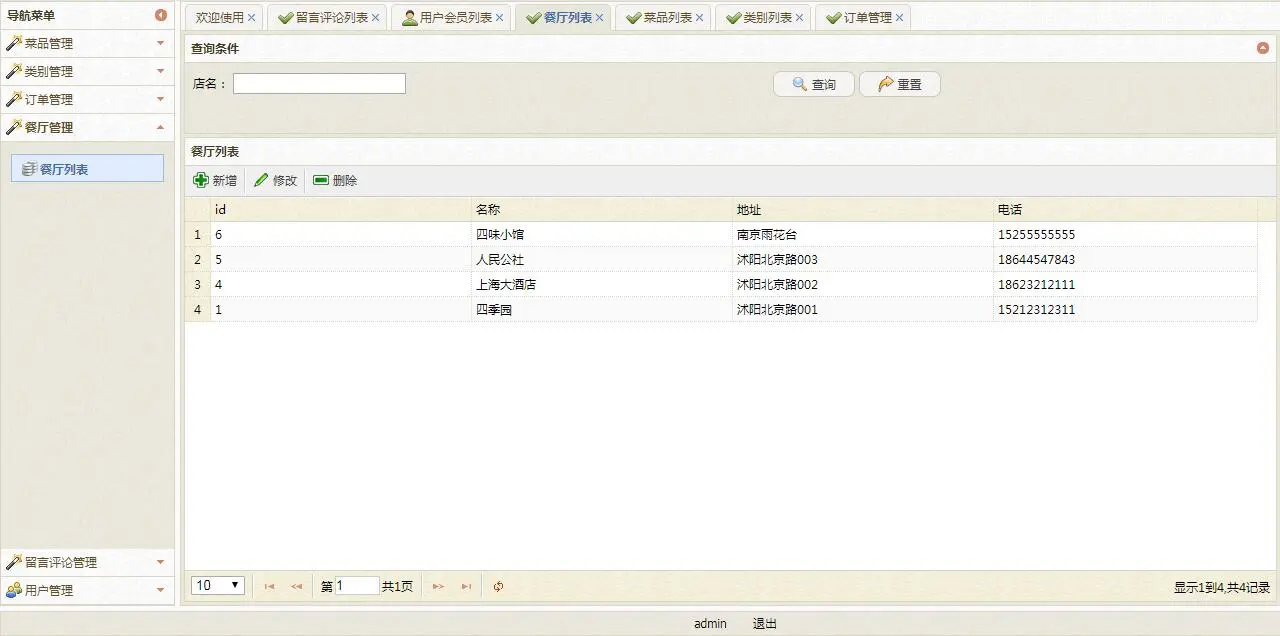Click the admin username in footer

tap(710, 624)
